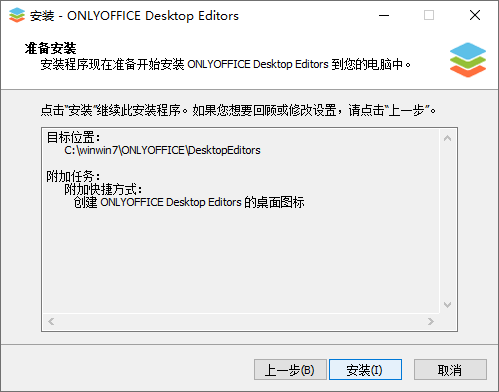Viewport: 499px width, 392px height.
Task: Click the instruction text beginning 点击"安装"继续
Action: coord(238,110)
